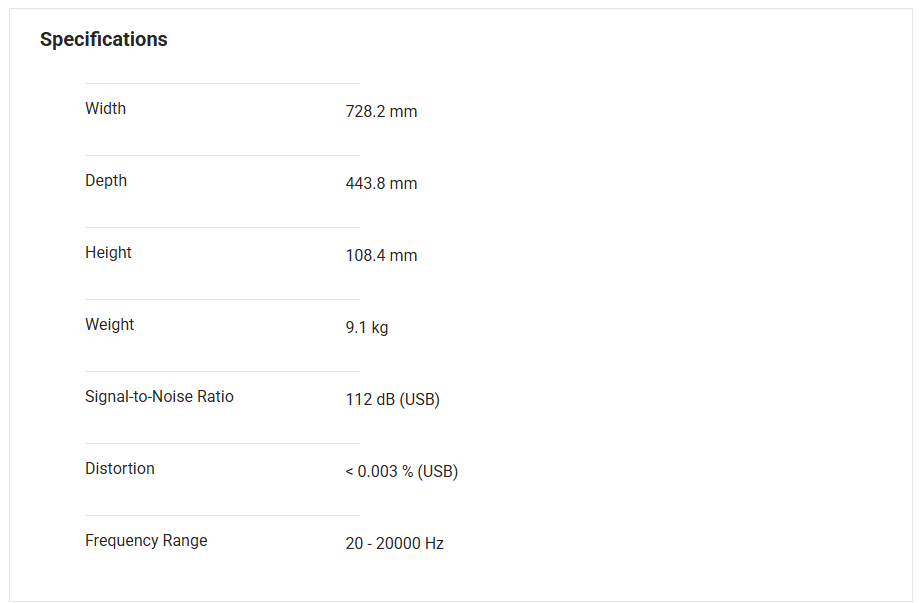Select the Weight label
The image size is (919, 603).
click(109, 325)
